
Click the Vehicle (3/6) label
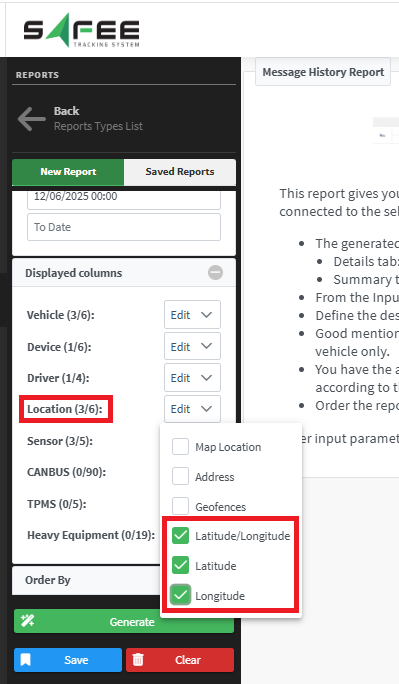click(61, 315)
